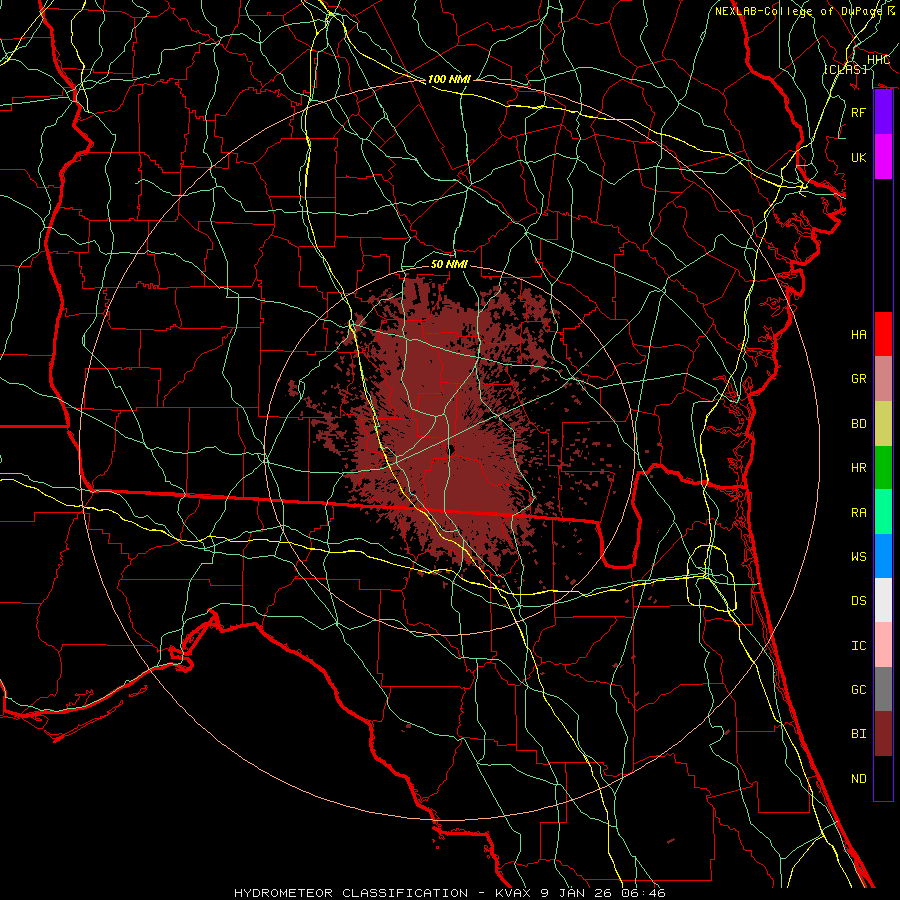The width and height of the screenshot is (900, 900).
Task: Click the BI legend label
Action: (859, 734)
